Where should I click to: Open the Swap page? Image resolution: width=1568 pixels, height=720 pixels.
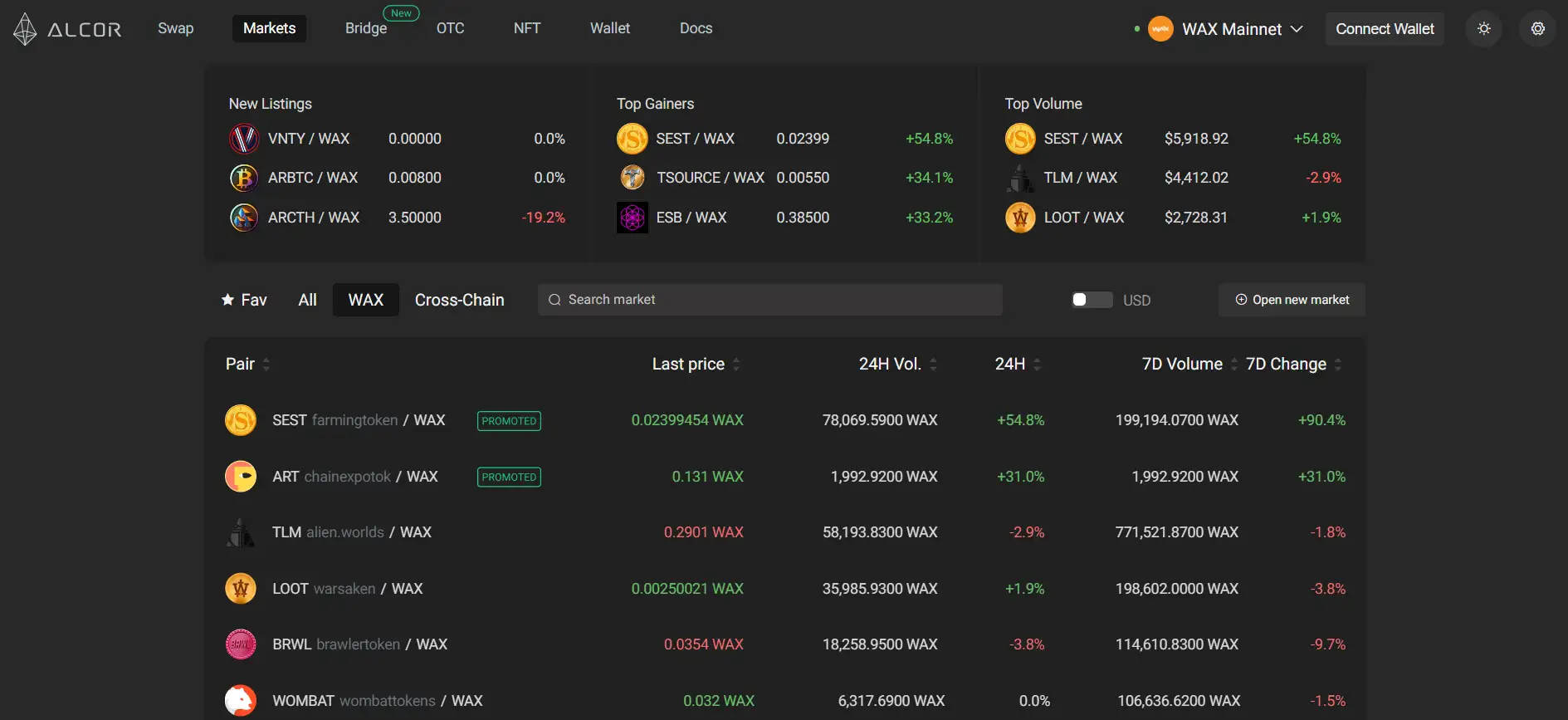176,28
